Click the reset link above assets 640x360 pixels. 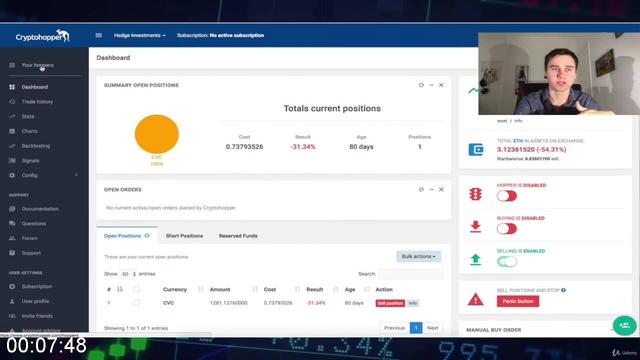(x=502, y=121)
